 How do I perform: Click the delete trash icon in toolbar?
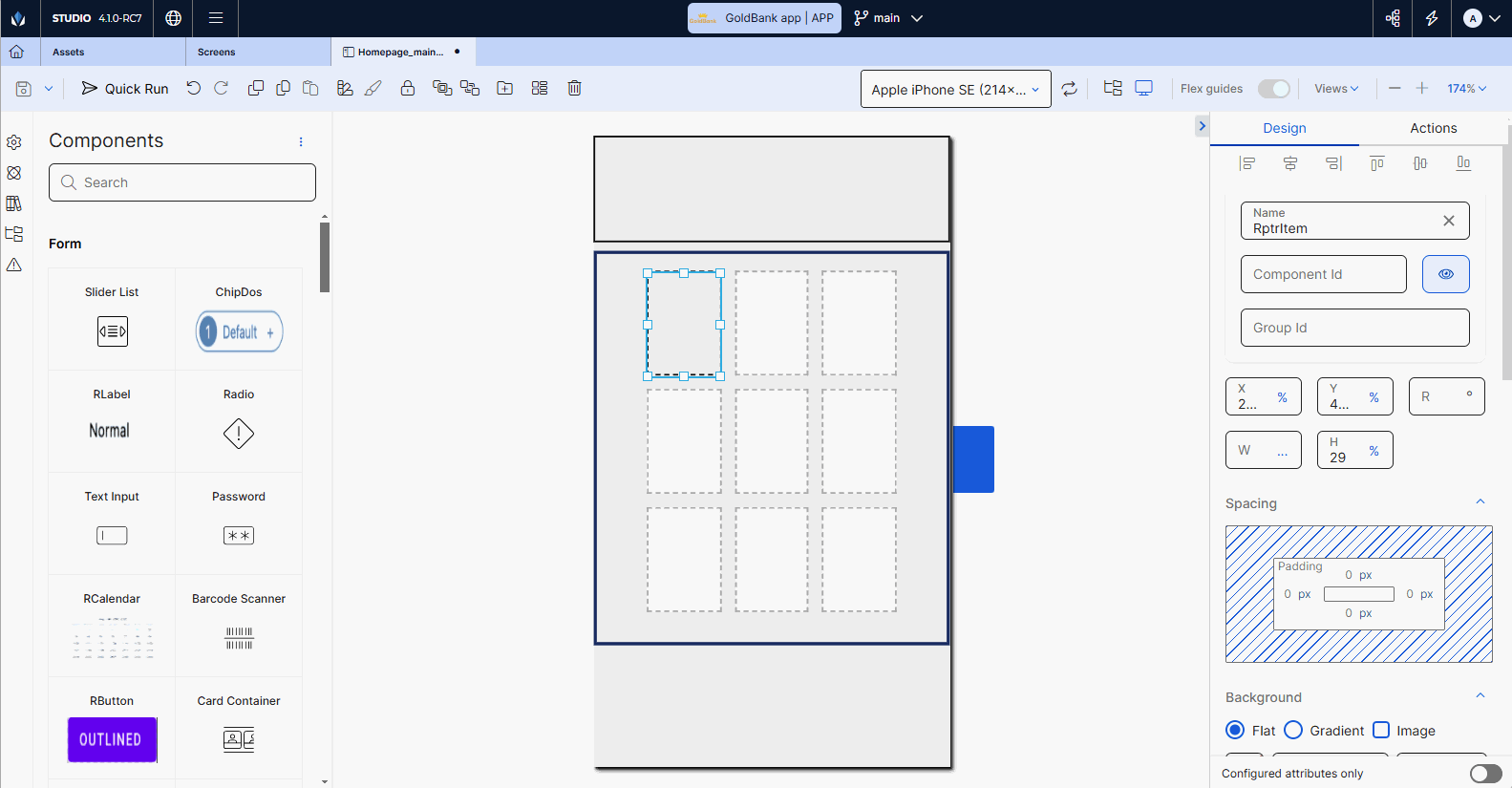coord(574,88)
